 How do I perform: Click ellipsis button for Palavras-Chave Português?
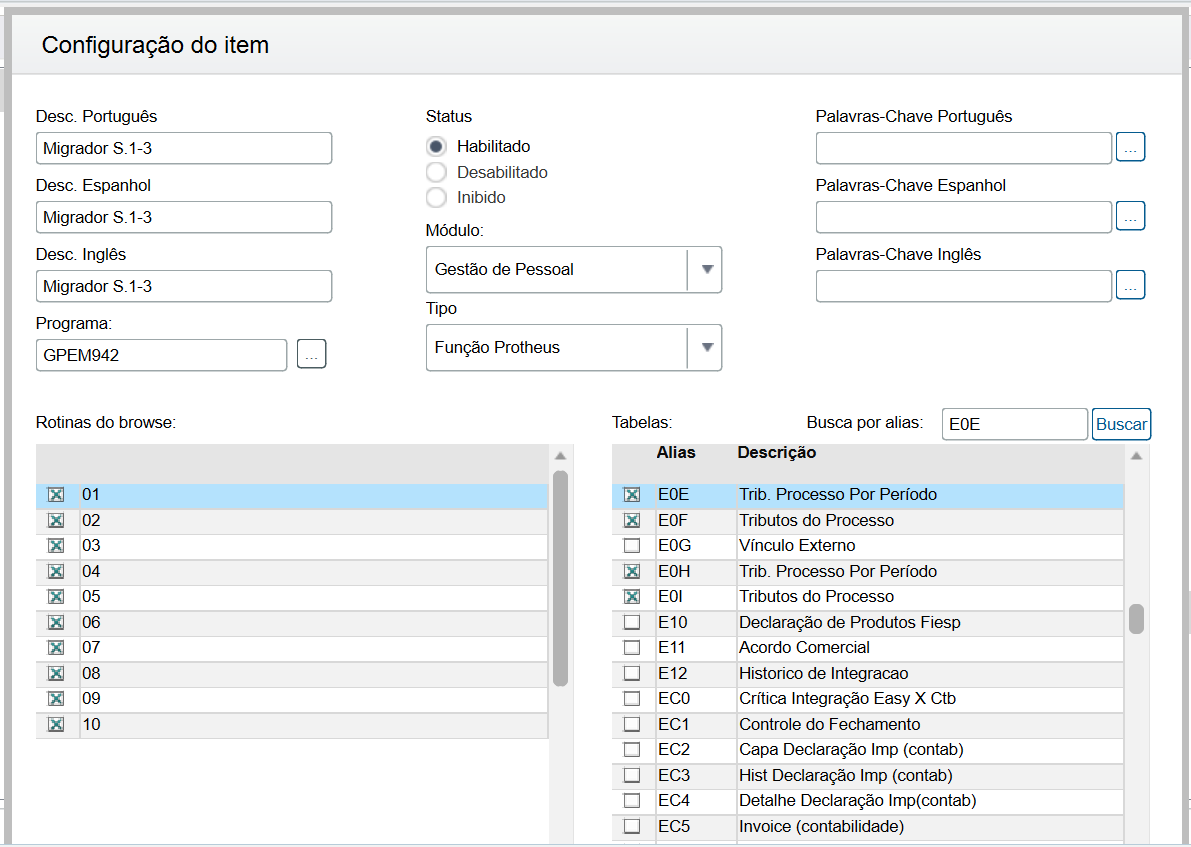pyautogui.click(x=1130, y=148)
